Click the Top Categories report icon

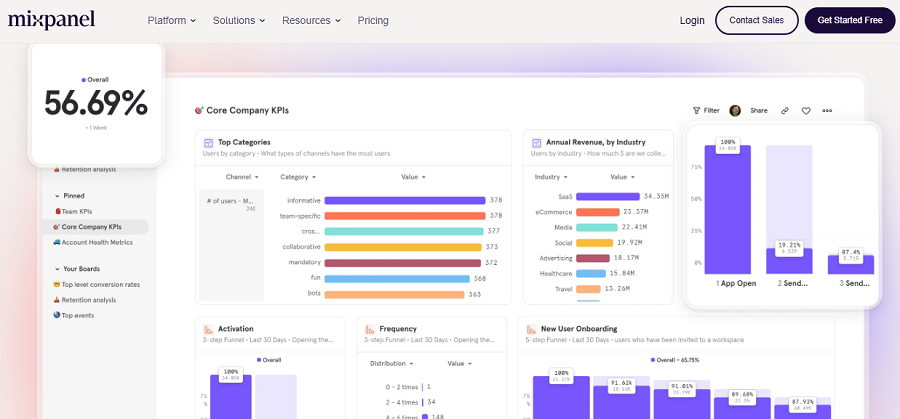coord(208,142)
